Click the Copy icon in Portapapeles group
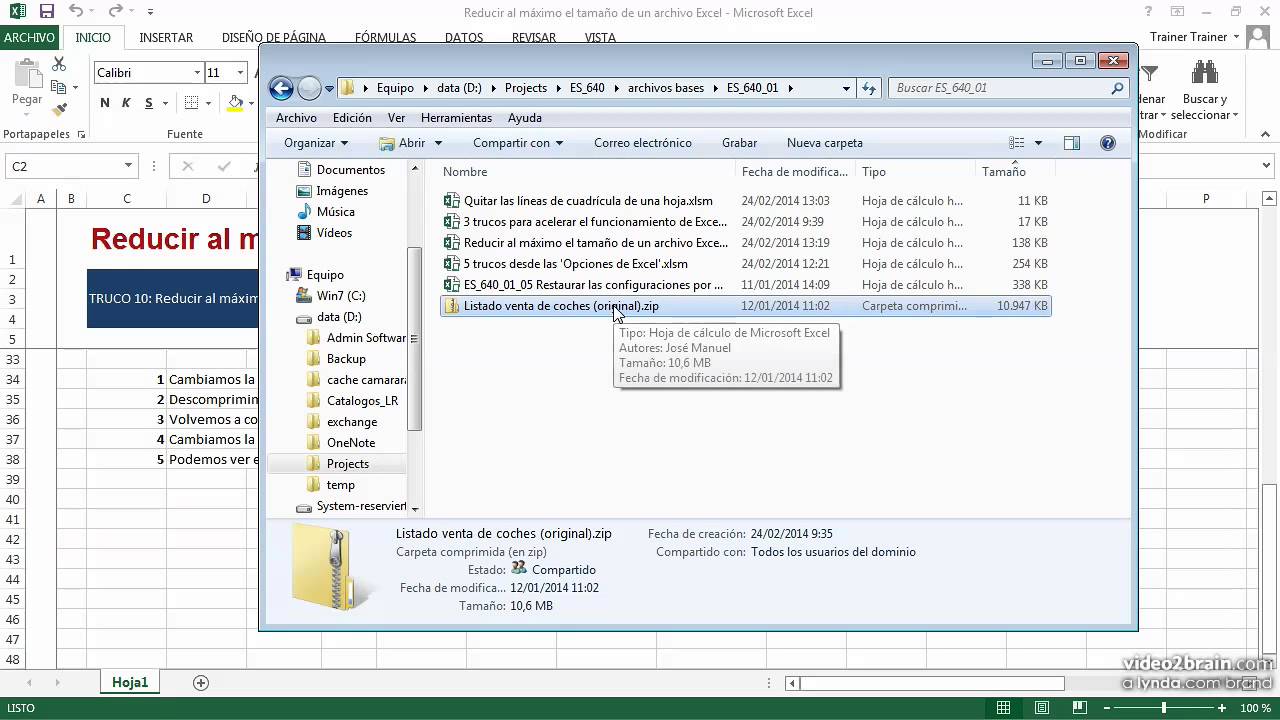The width and height of the screenshot is (1280, 720). (59, 86)
